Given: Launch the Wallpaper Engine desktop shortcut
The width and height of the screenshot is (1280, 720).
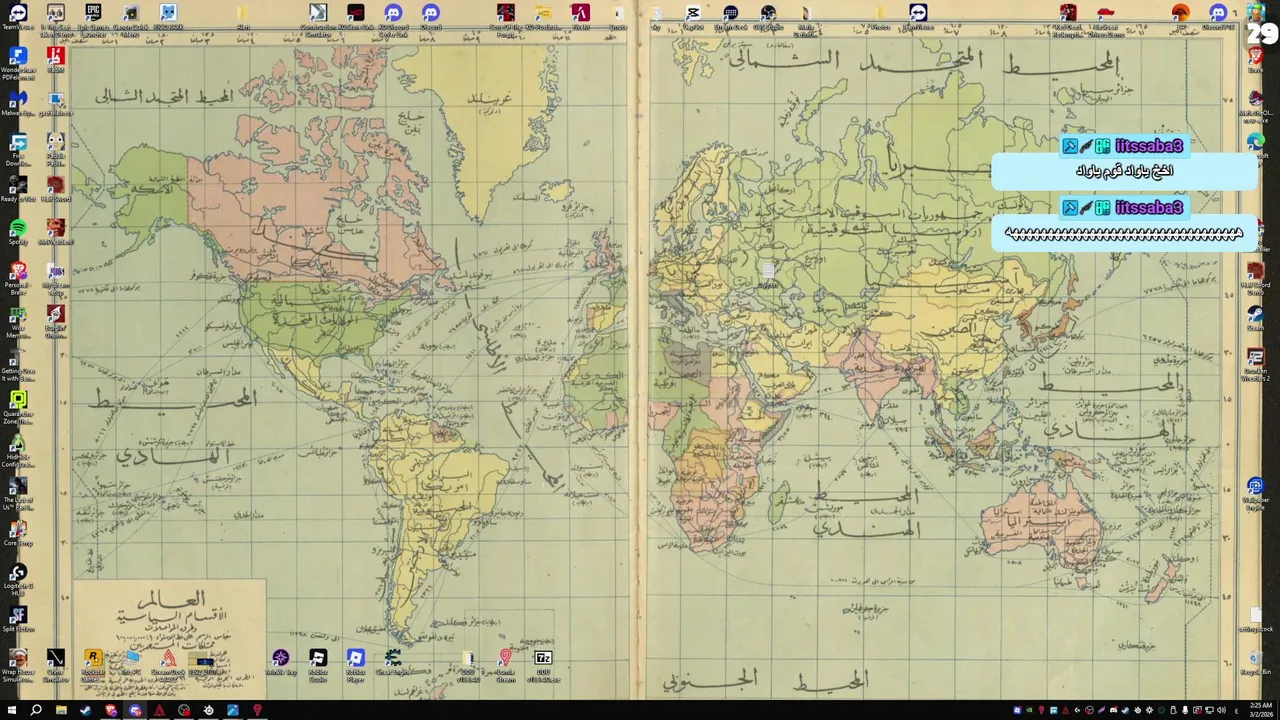Looking at the screenshot, I should pos(1255,494).
